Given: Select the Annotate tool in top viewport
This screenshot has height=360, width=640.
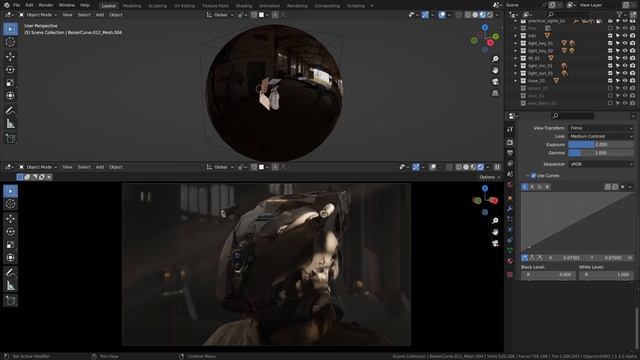Looking at the screenshot, I should [x=10, y=111].
